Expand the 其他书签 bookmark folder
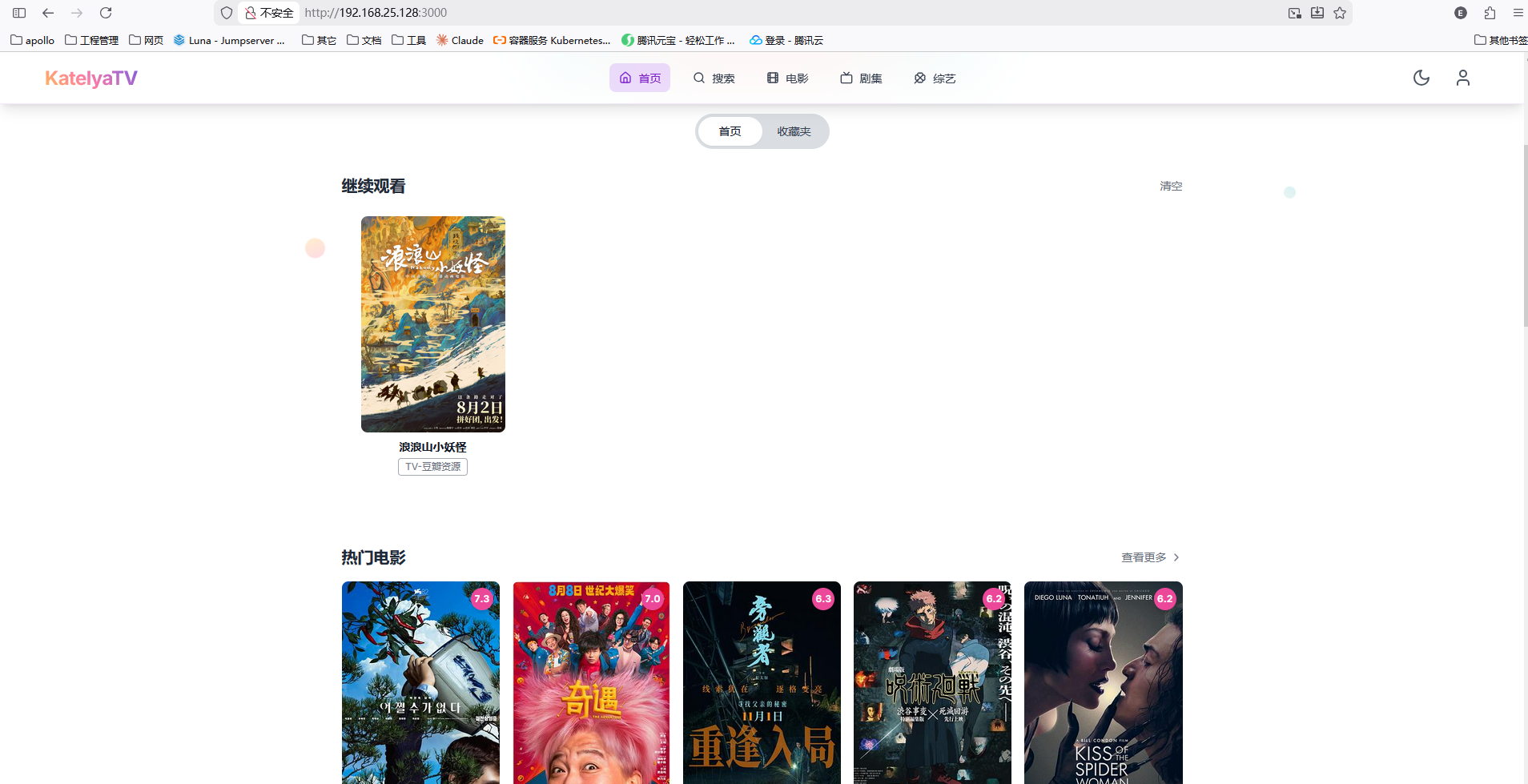 (1501, 40)
